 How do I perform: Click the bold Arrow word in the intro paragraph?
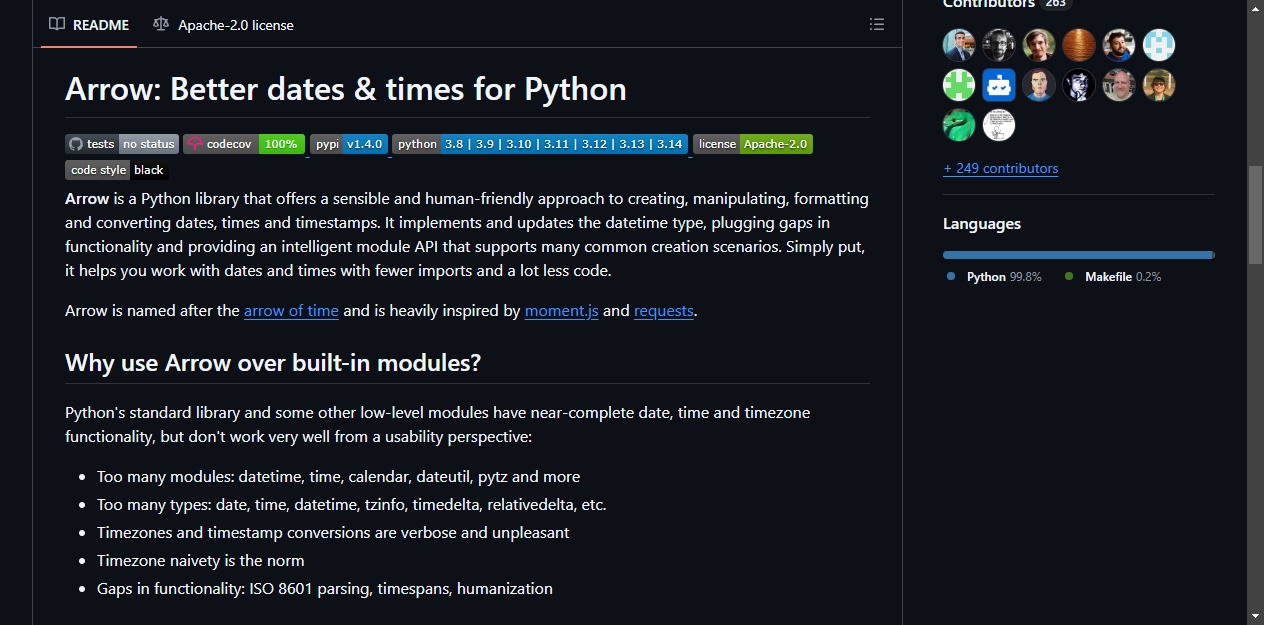coord(87,199)
